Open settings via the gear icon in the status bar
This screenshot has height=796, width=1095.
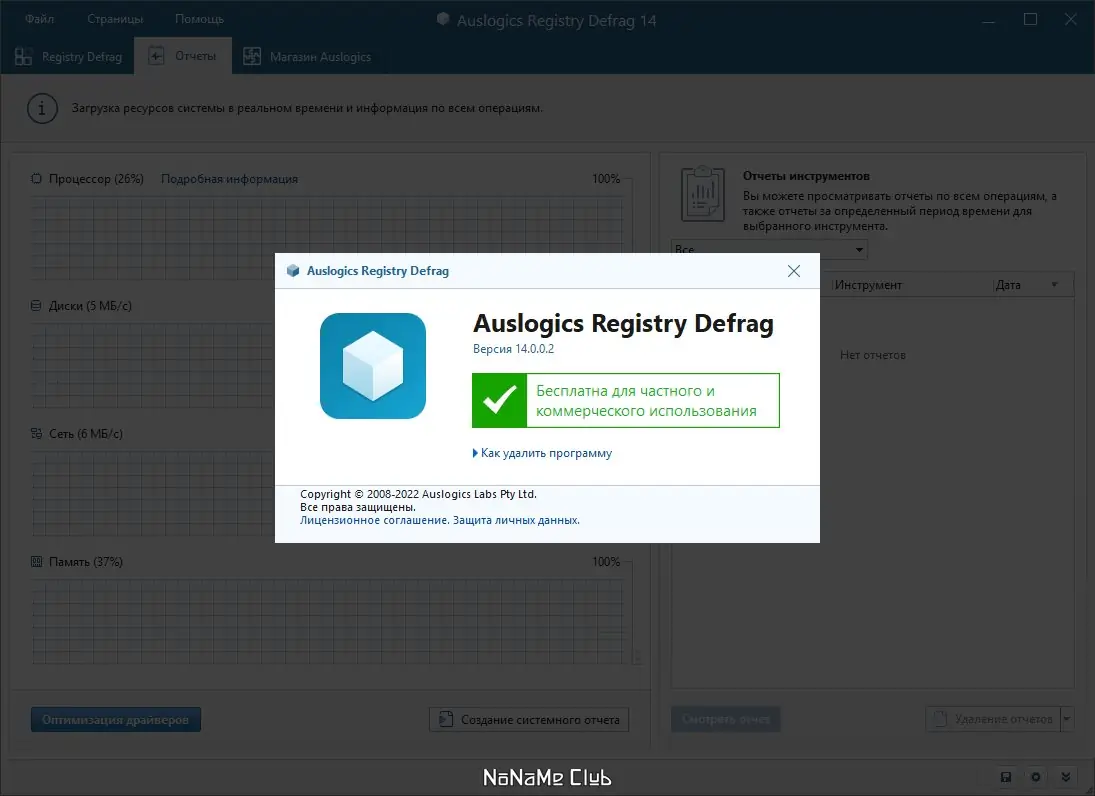point(1036,776)
